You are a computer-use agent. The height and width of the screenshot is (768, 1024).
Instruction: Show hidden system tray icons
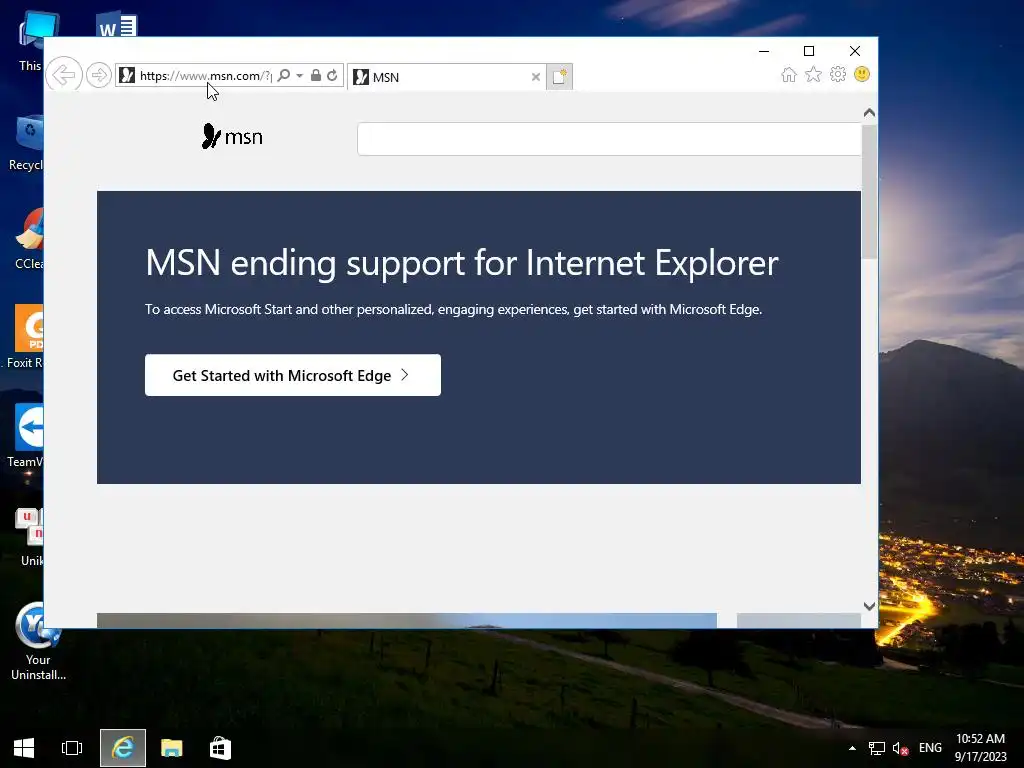pyautogui.click(x=852, y=748)
